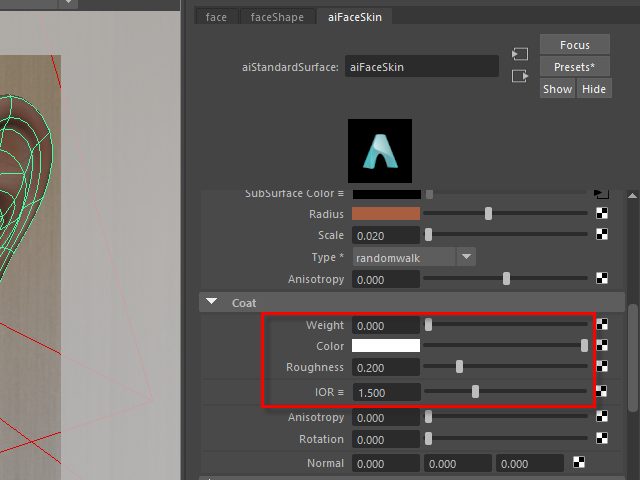
Task: Click the map button for subsurface Scale
Action: pyautogui.click(x=602, y=235)
